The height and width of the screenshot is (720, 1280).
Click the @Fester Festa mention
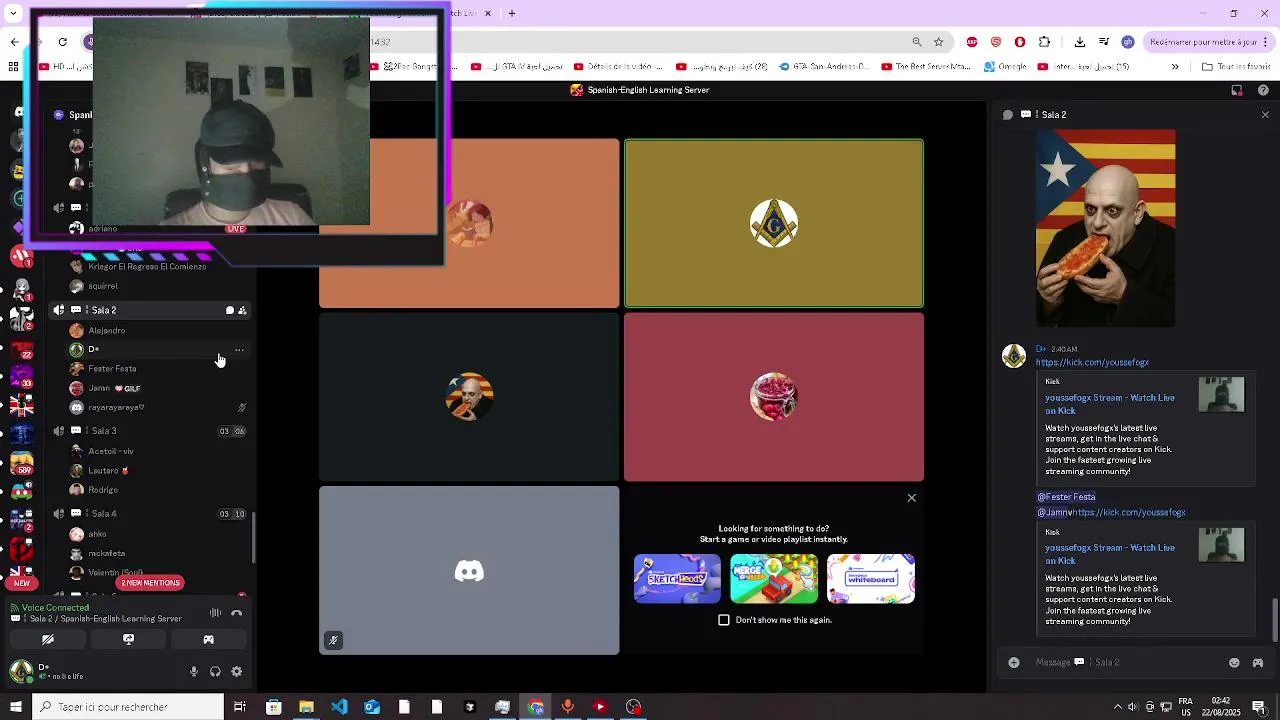tap(1066, 497)
